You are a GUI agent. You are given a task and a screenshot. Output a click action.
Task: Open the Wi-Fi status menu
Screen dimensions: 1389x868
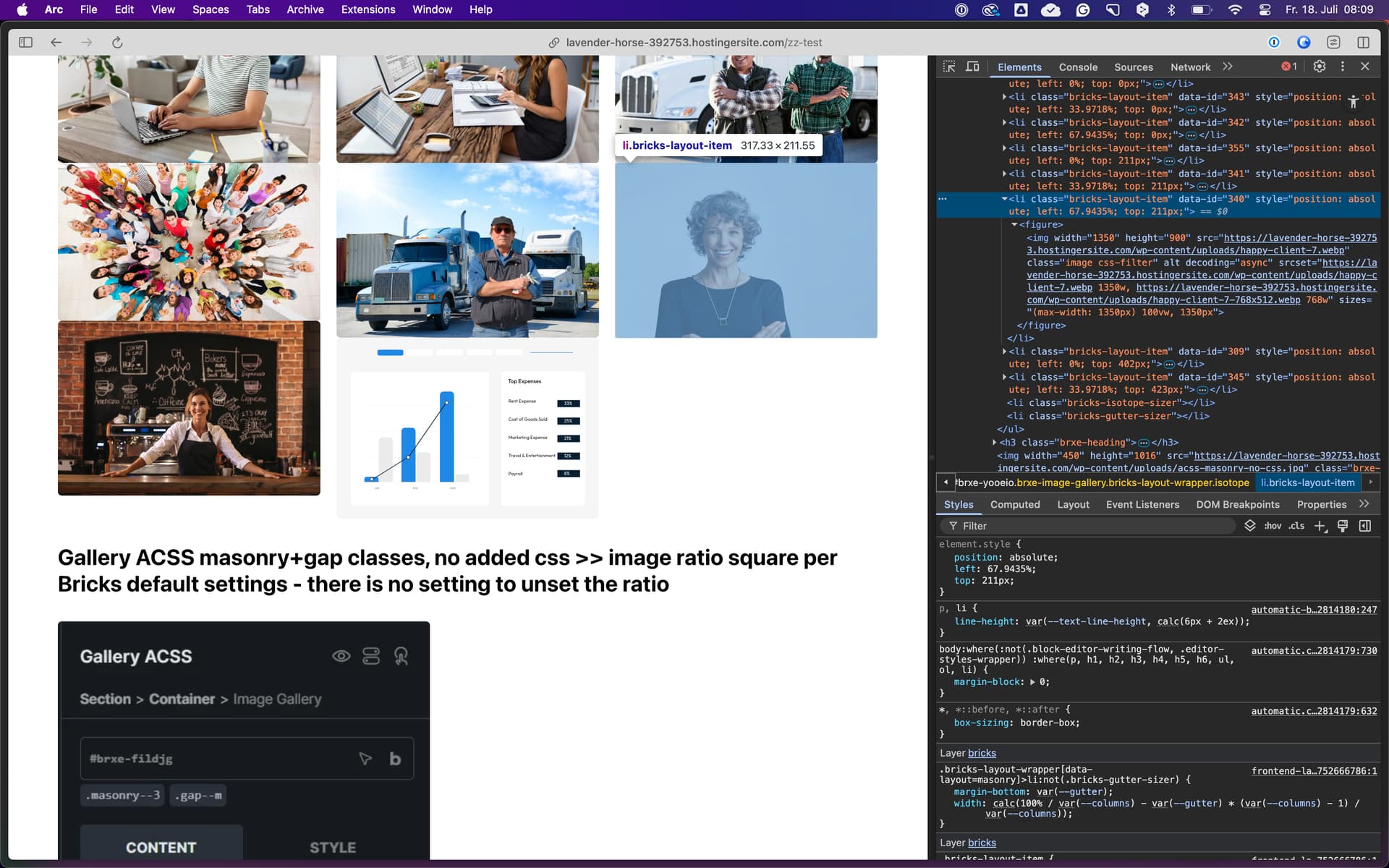1235,9
